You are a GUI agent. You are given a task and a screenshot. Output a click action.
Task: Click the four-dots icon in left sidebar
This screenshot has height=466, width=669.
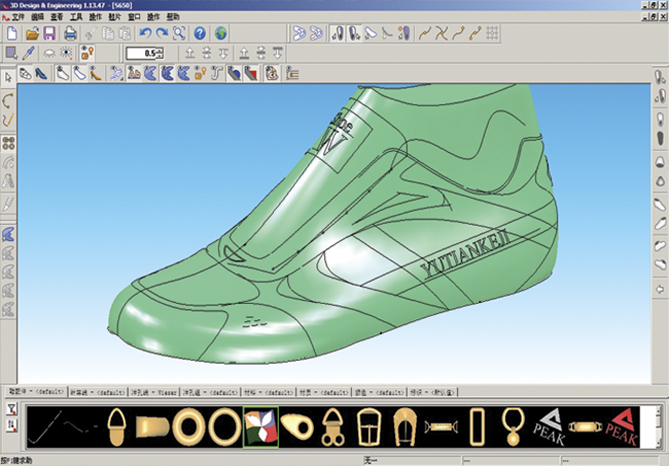tap(8, 143)
